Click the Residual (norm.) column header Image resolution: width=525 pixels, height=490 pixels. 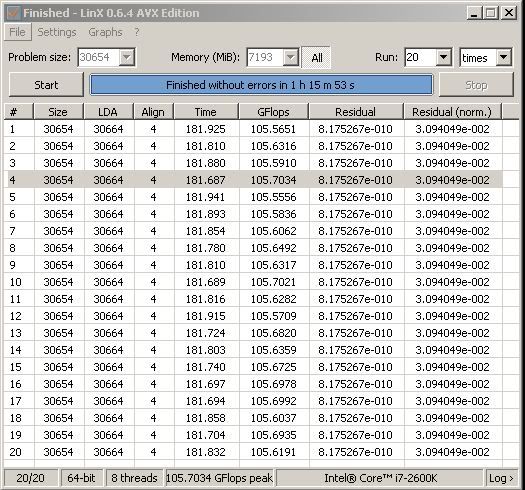click(452, 112)
